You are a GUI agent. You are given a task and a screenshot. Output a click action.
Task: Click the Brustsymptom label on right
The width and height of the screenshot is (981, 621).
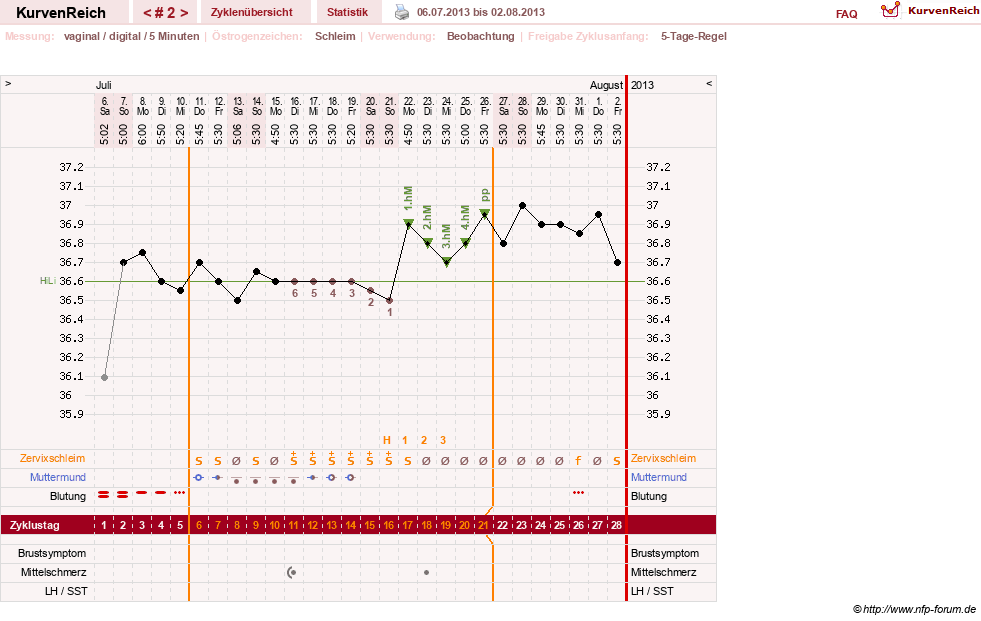(x=665, y=553)
